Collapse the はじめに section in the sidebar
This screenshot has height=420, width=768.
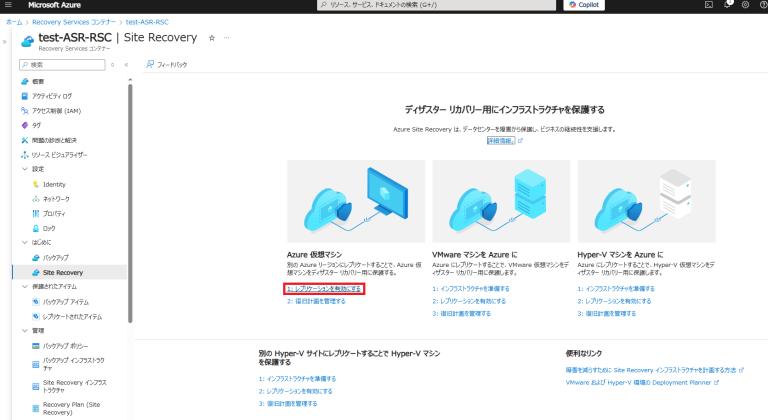pyautogui.click(x=25, y=242)
